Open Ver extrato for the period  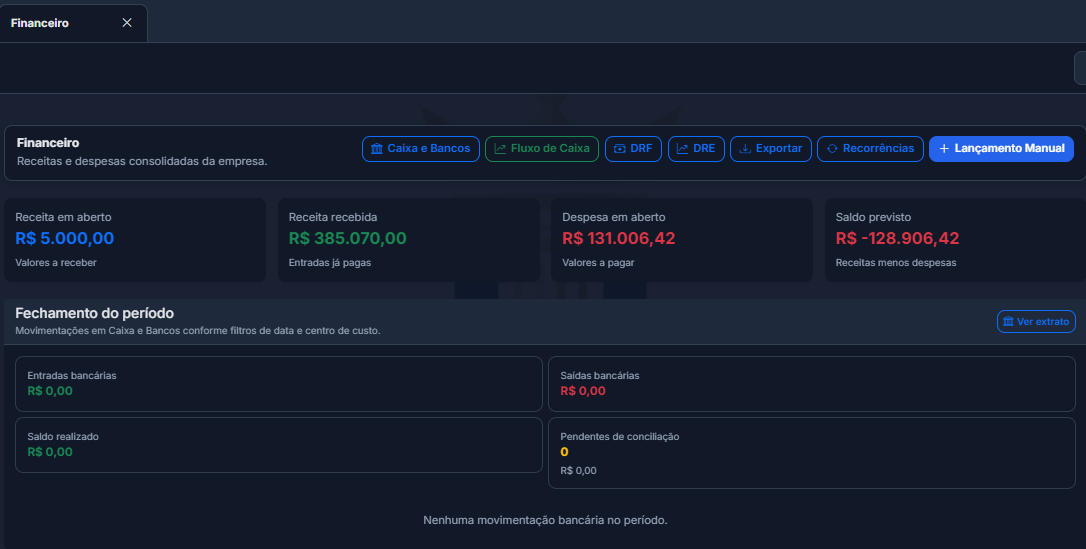pyautogui.click(x=1036, y=321)
